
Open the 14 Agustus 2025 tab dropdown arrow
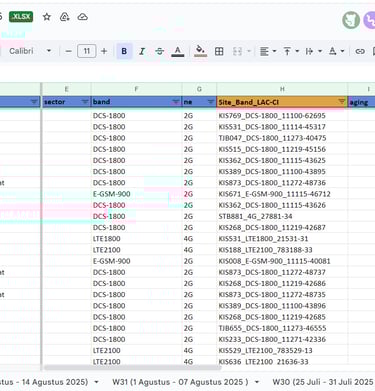coord(97,382)
